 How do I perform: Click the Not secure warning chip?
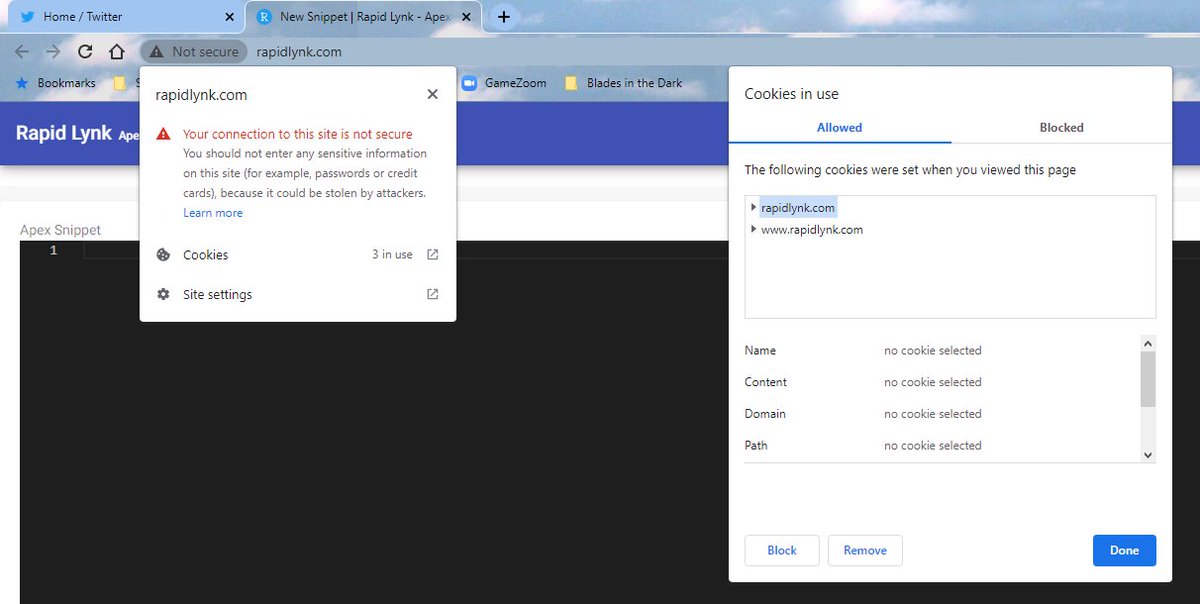coord(193,52)
